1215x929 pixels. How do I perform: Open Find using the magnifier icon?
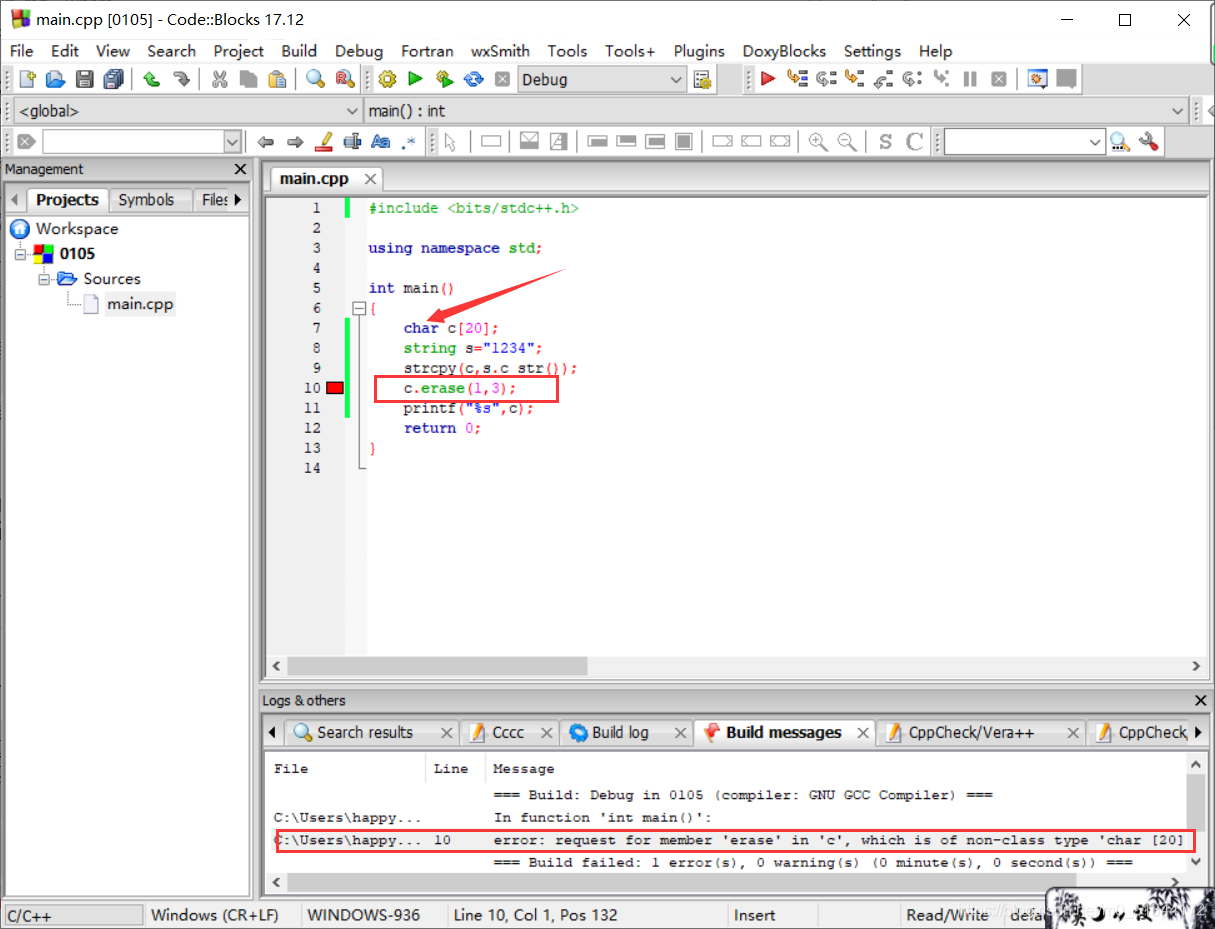pyautogui.click(x=316, y=79)
